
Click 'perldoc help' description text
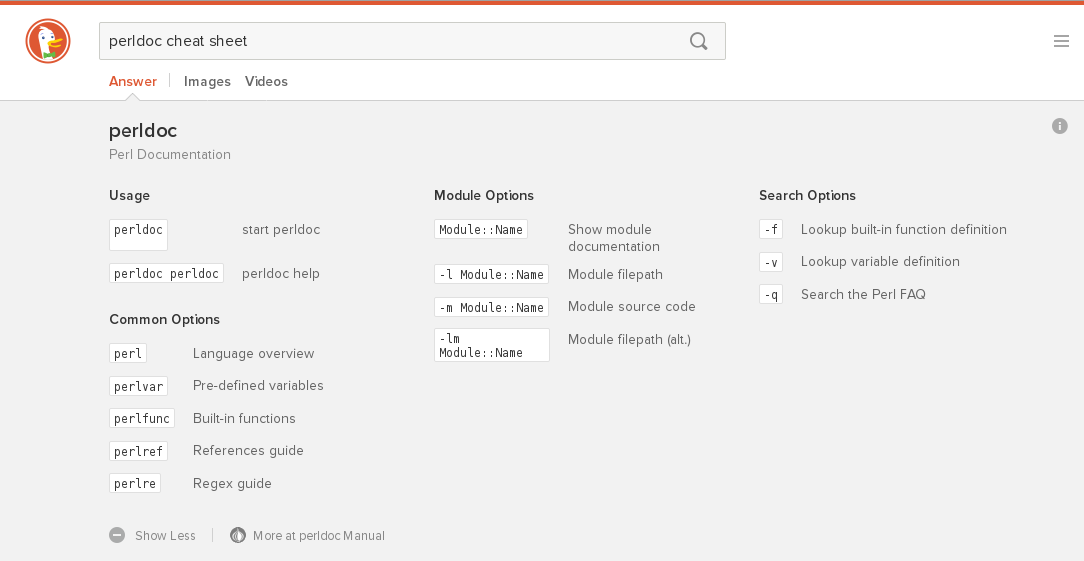click(x=281, y=273)
